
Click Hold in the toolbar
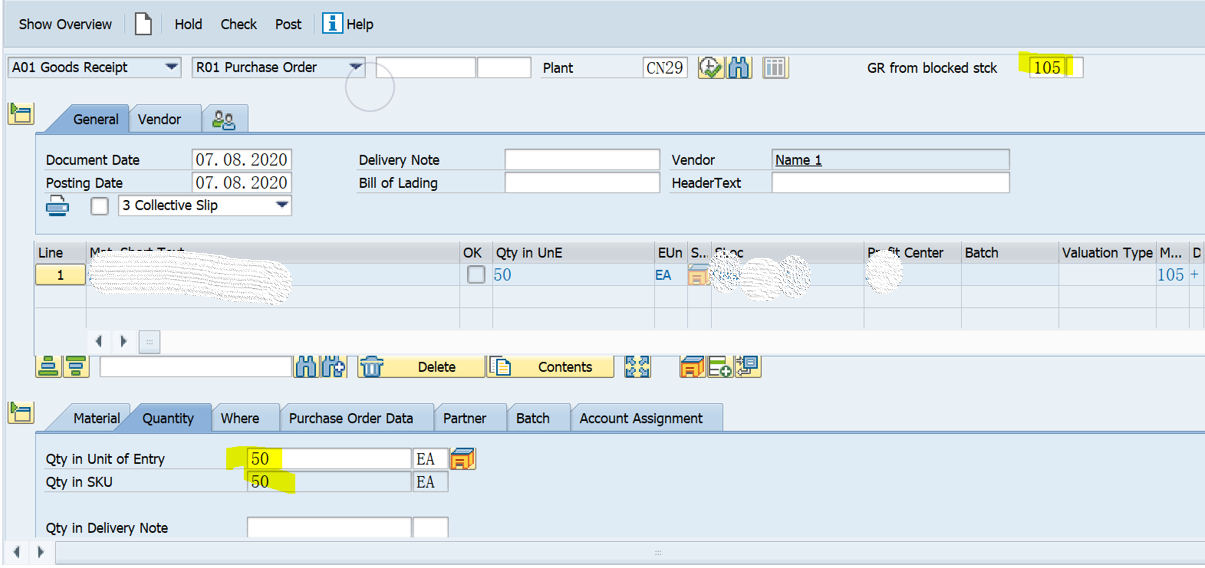[188, 24]
